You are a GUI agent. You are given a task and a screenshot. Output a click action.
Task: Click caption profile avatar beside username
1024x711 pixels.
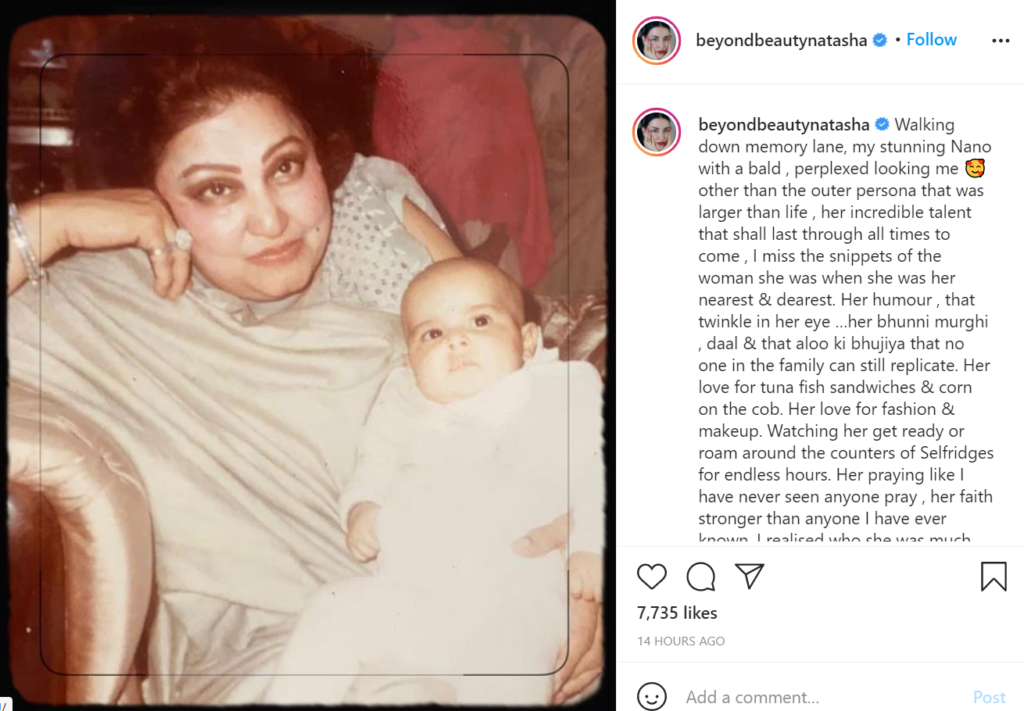pyautogui.click(x=656, y=132)
